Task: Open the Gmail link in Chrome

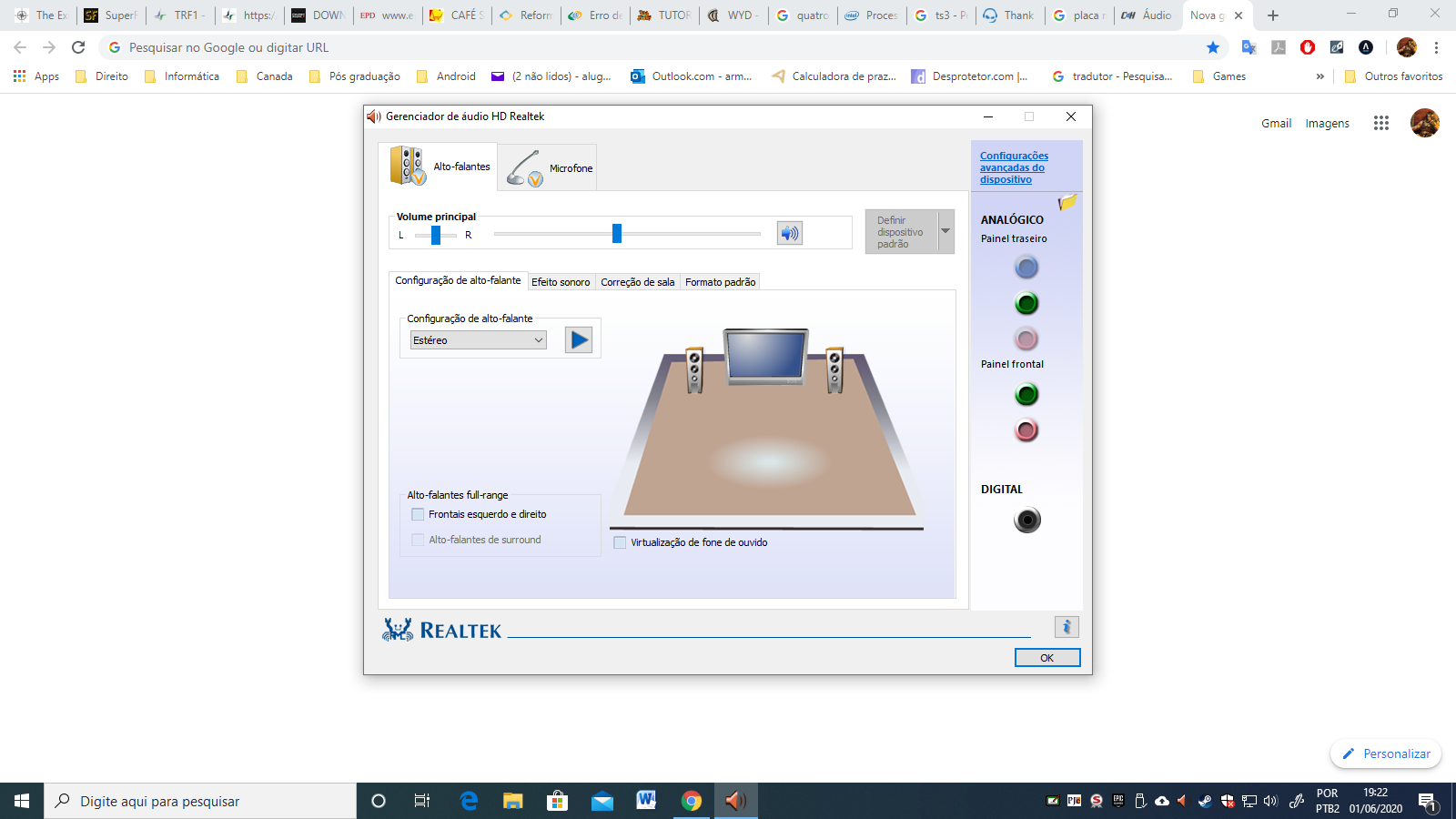Action: tap(1276, 123)
